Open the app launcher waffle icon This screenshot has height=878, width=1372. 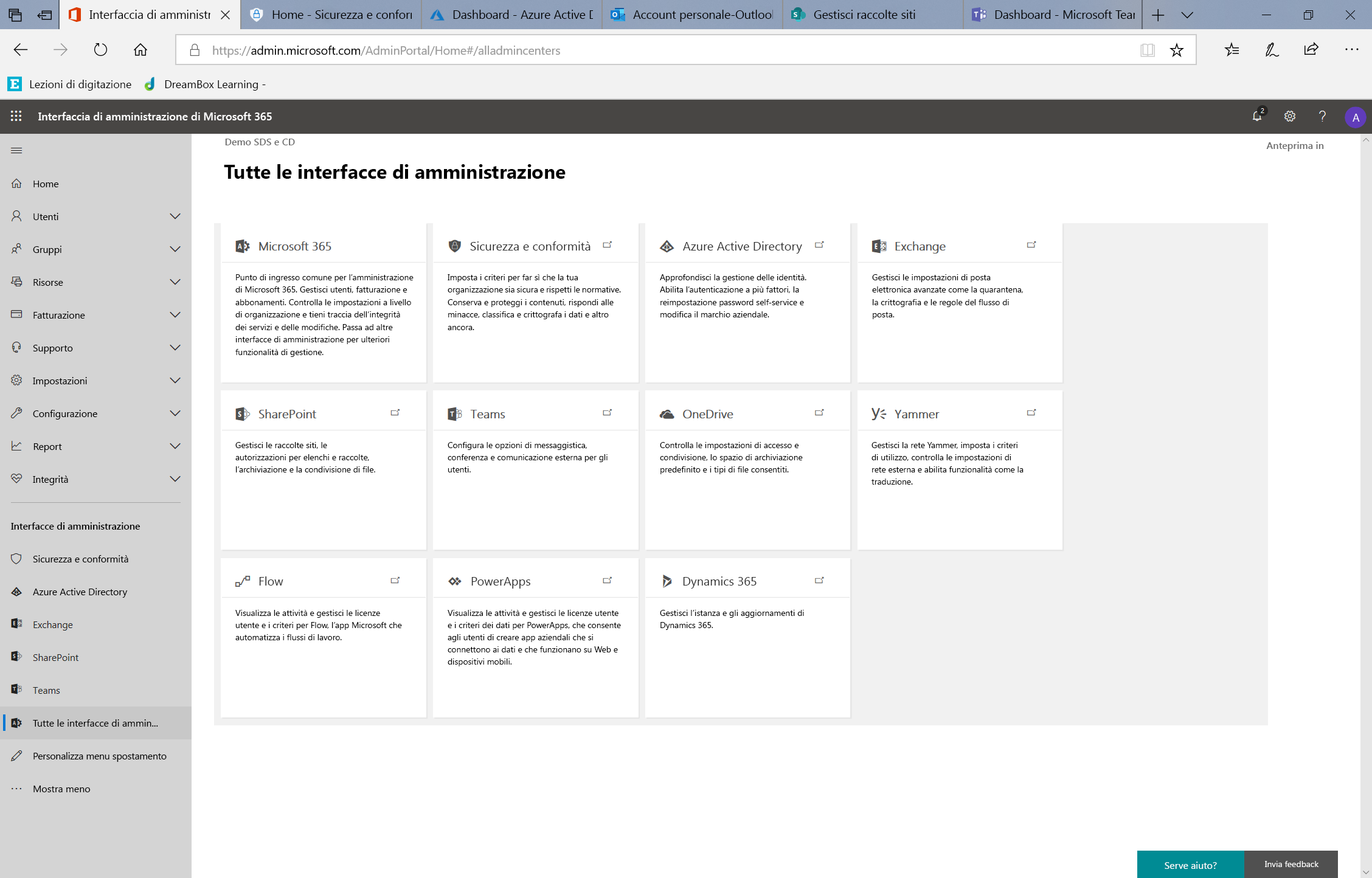[16, 116]
